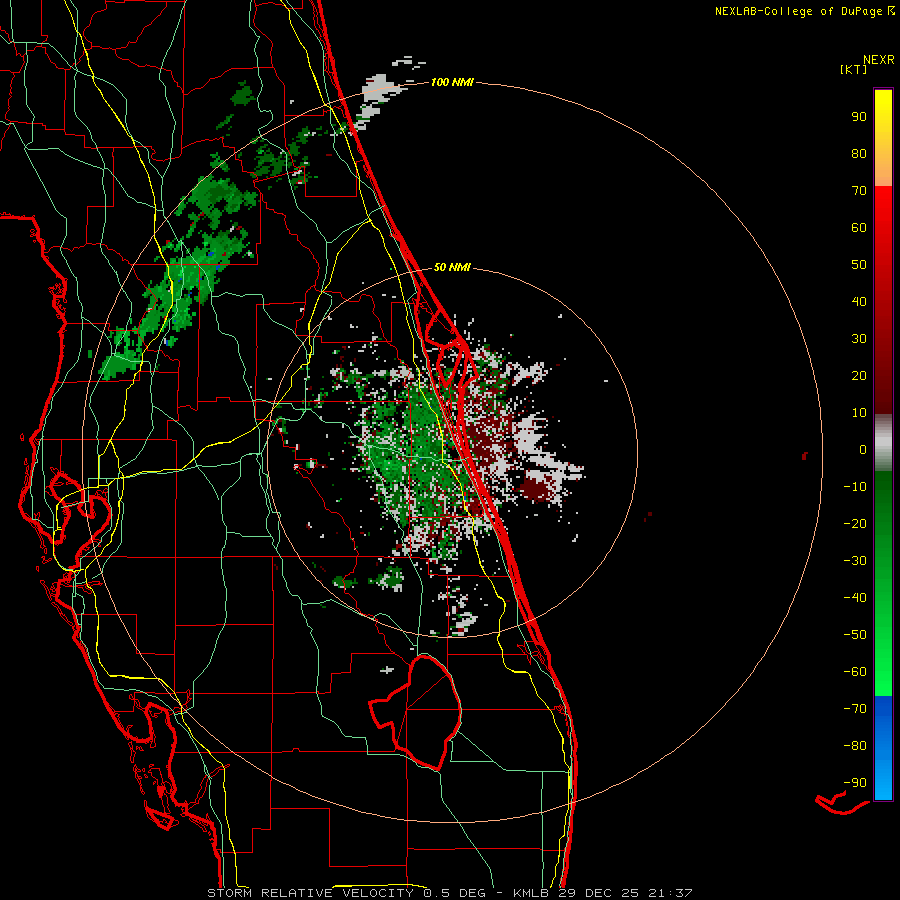Click the 50 knot scale value
The image size is (900, 900).
click(859, 265)
